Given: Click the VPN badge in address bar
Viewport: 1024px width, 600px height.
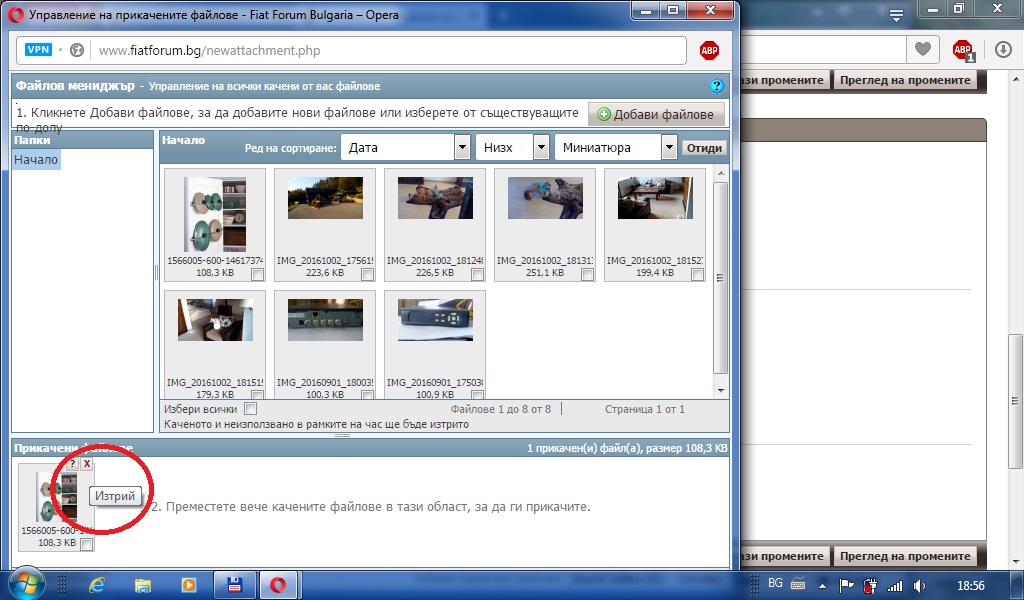Looking at the screenshot, I should (x=38, y=50).
